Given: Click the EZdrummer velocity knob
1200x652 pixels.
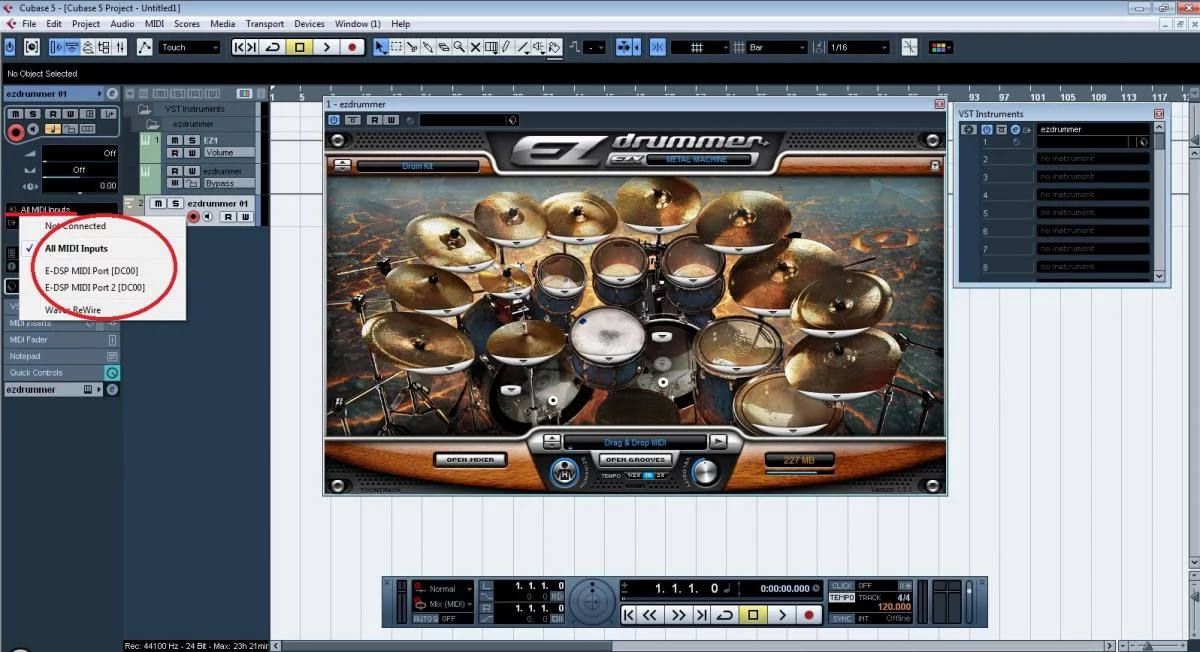Looking at the screenshot, I should [704, 473].
